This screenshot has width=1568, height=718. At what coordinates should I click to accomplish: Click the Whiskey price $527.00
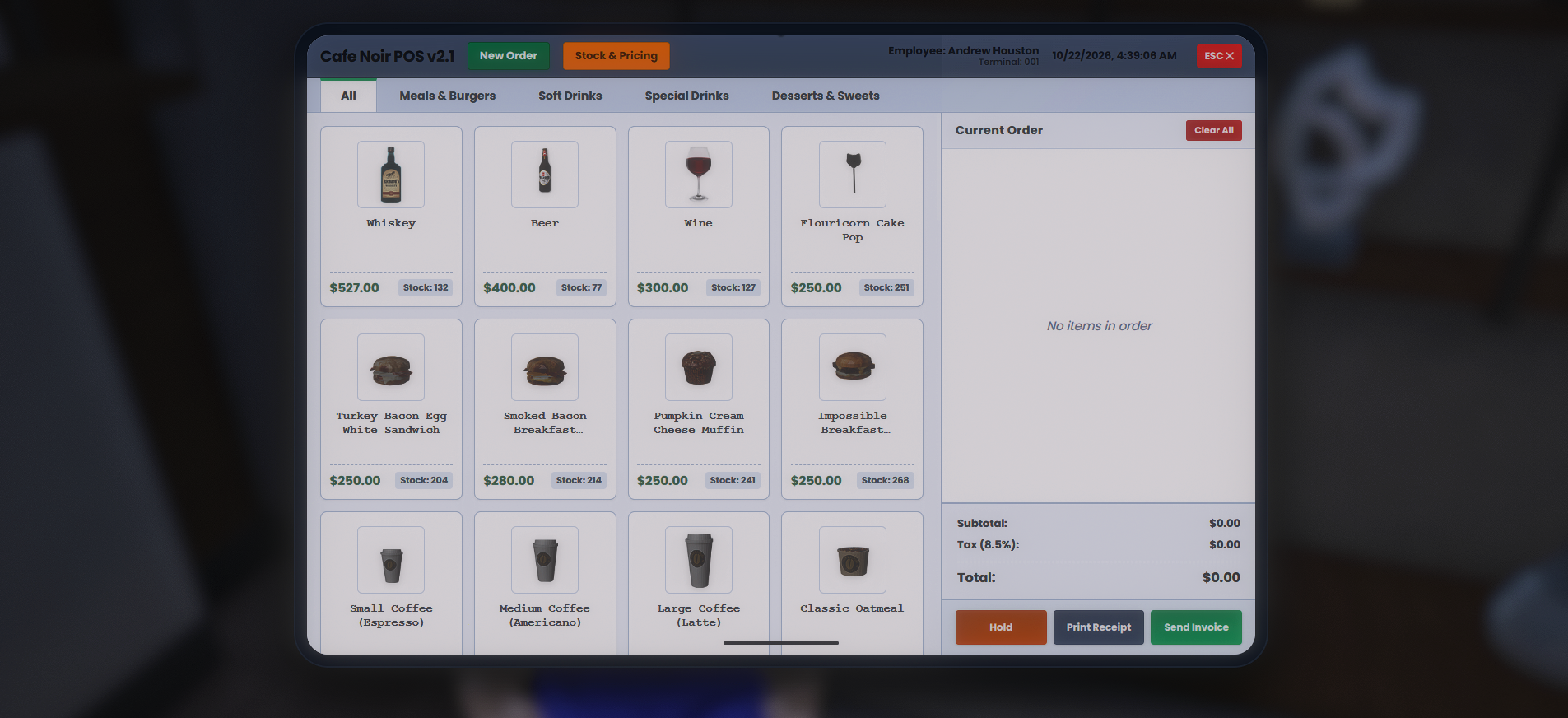(355, 288)
